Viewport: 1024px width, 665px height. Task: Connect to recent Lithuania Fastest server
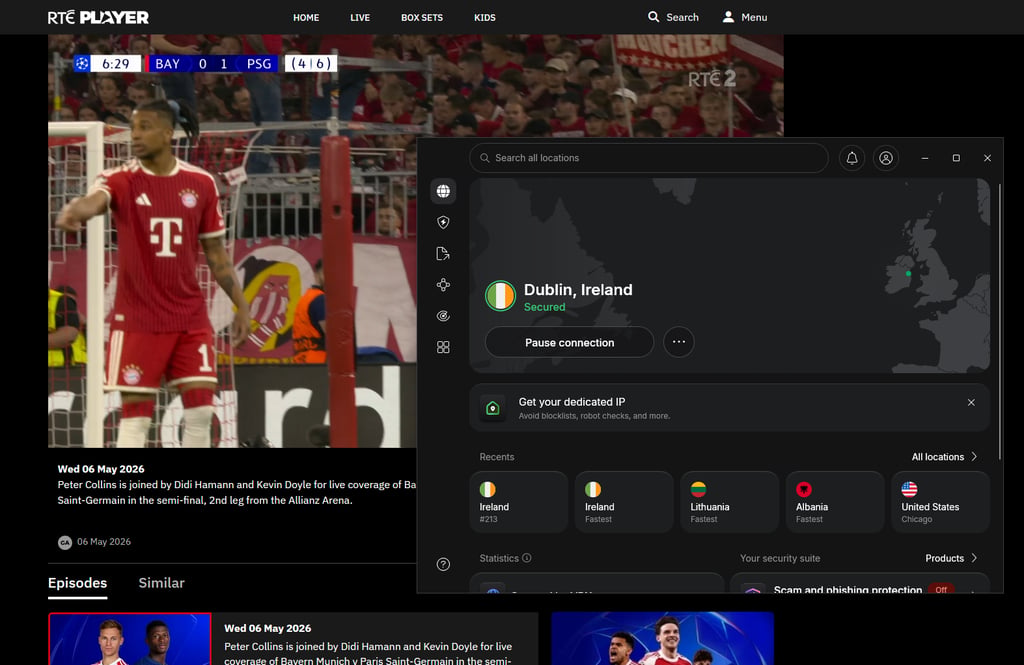pos(729,502)
